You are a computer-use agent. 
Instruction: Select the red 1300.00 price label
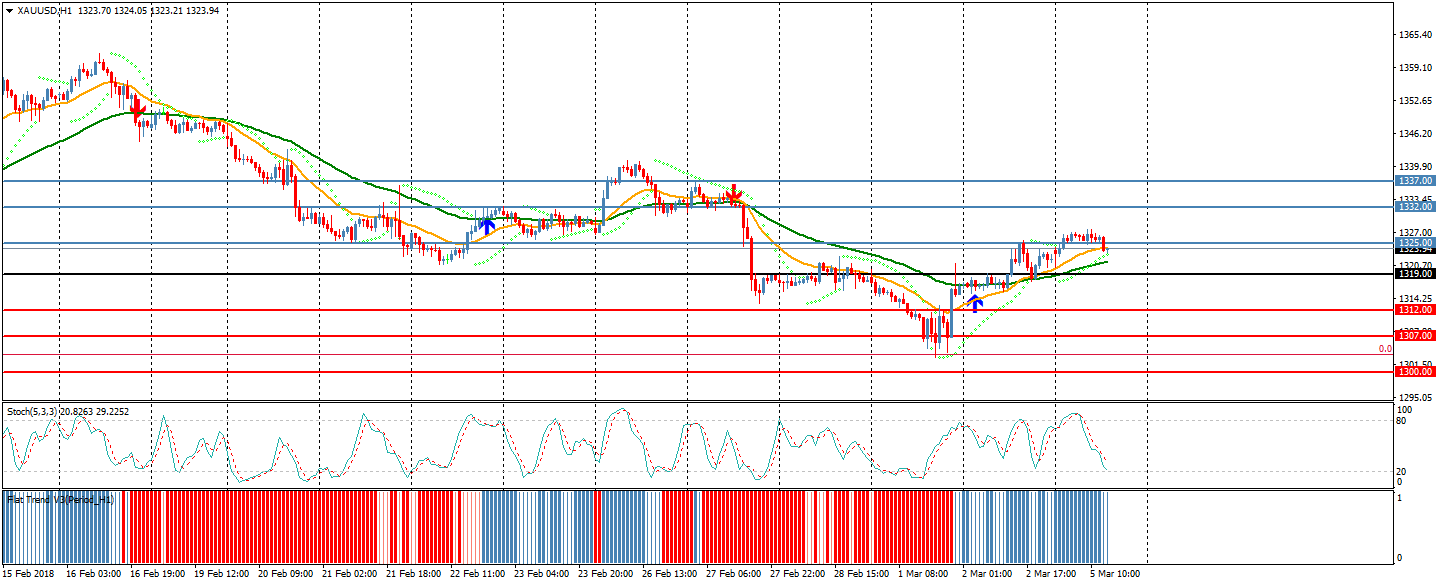1415,371
